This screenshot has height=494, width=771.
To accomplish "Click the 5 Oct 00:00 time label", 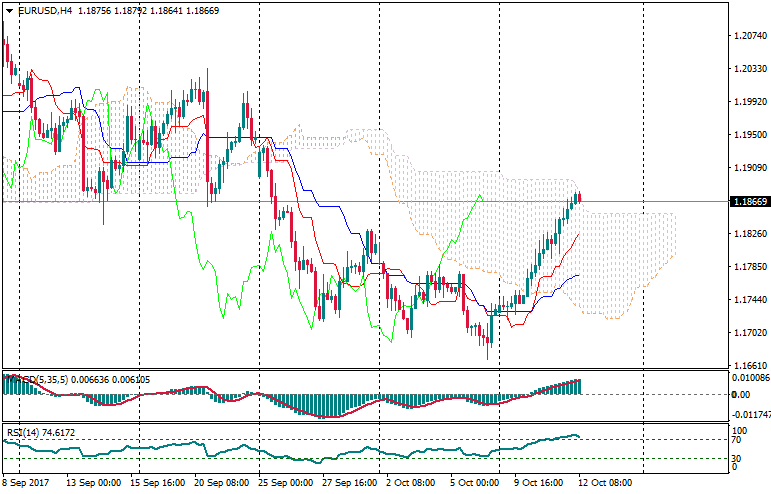I will [x=474, y=482].
